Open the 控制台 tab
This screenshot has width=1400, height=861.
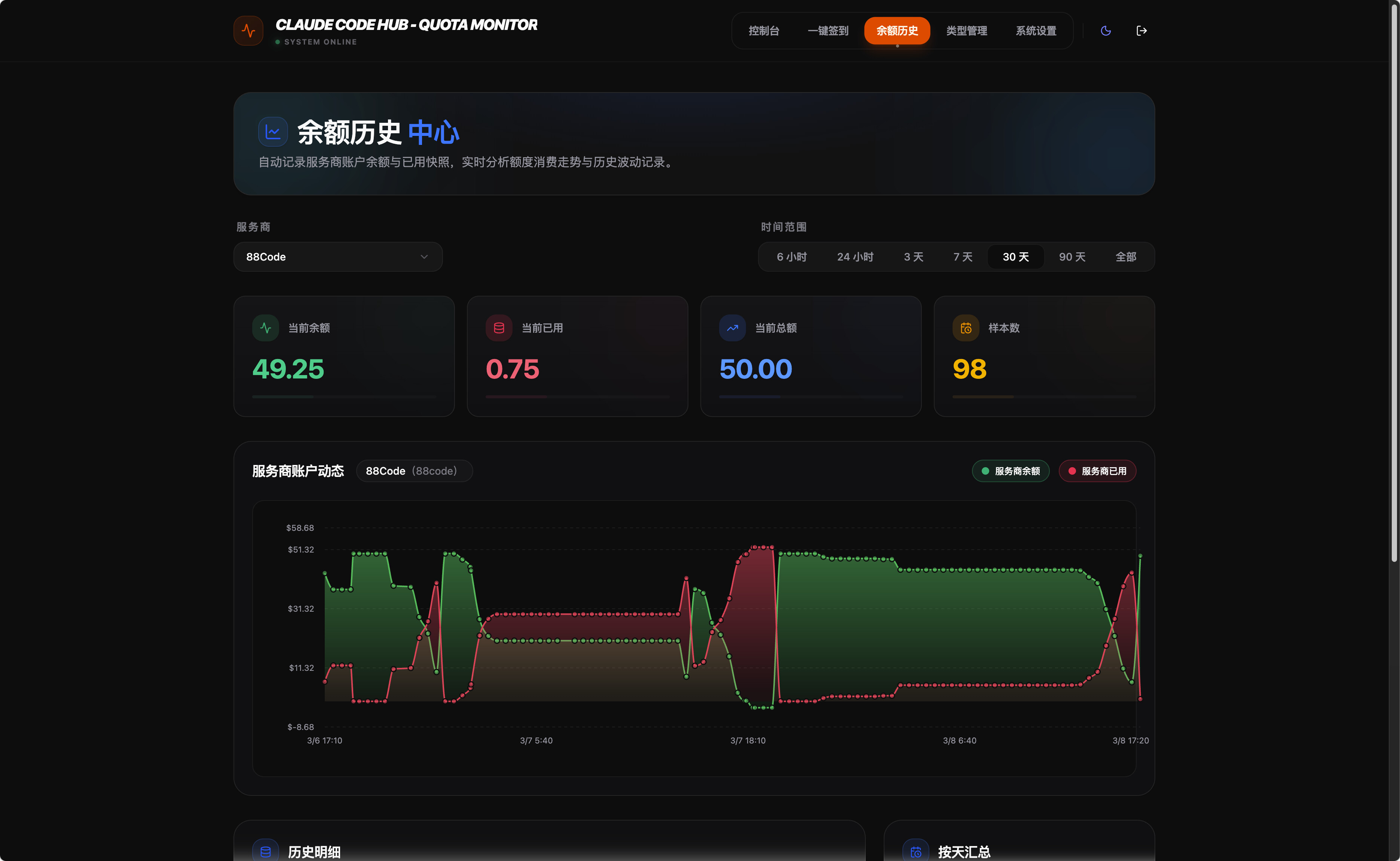(764, 31)
